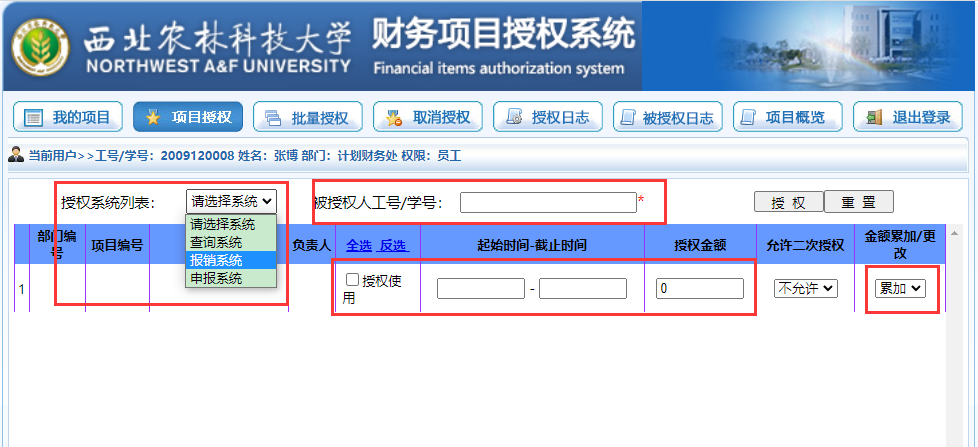978x447 pixels.
Task: Click the university logo emblem
Action: [42, 47]
